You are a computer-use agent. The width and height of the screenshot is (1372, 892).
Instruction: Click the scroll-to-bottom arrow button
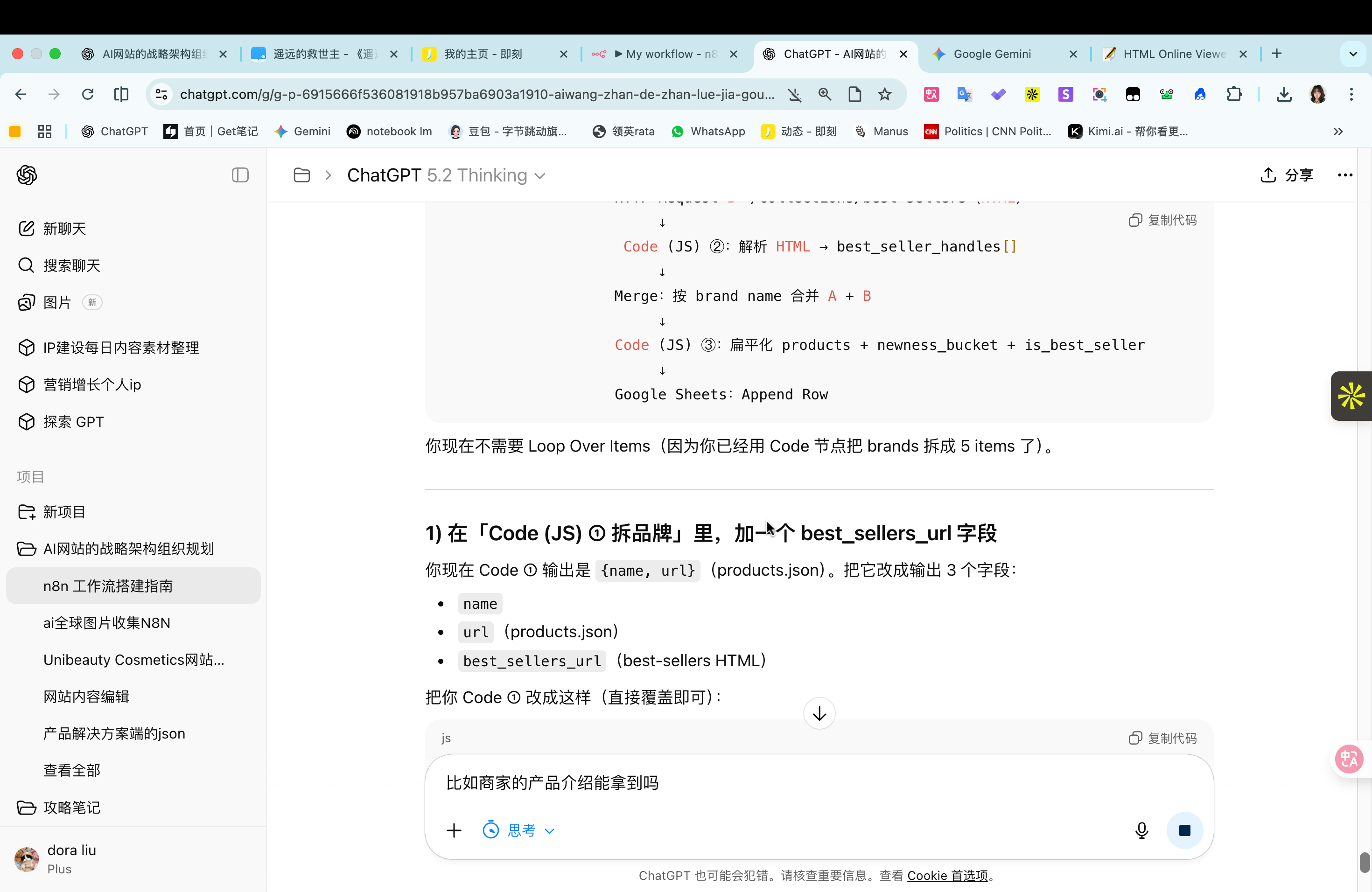tap(819, 713)
